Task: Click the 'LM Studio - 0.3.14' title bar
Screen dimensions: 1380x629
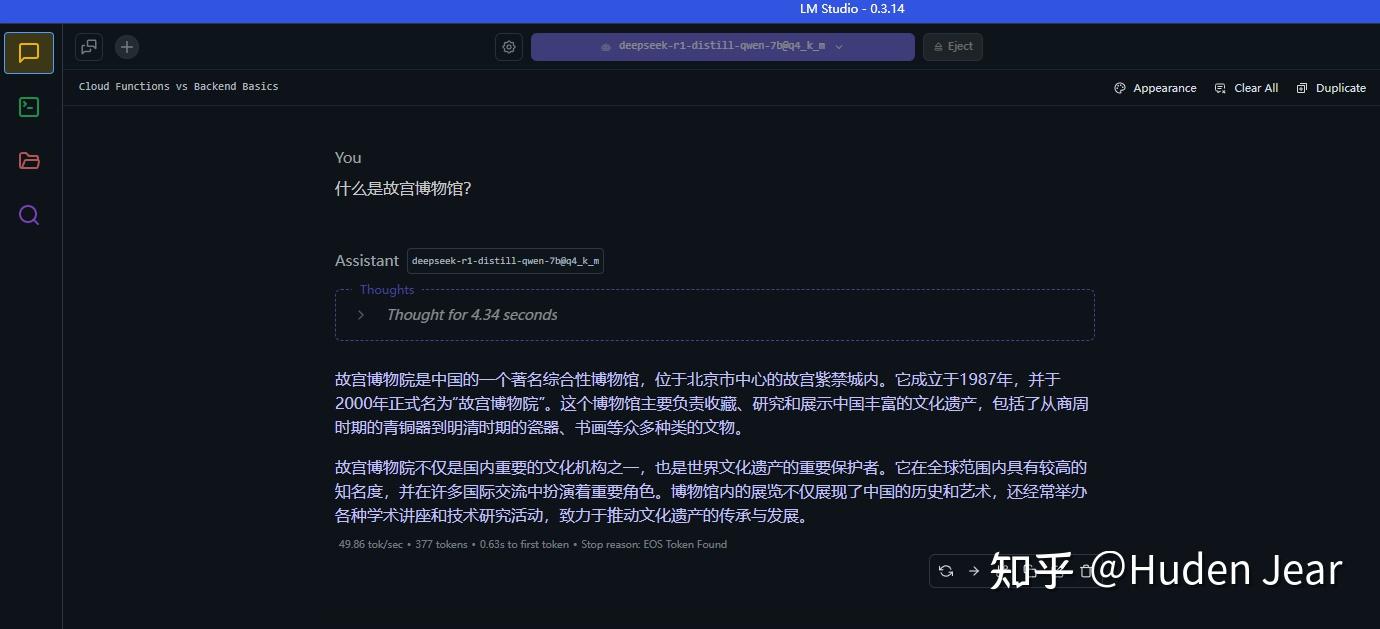Action: 852,9
